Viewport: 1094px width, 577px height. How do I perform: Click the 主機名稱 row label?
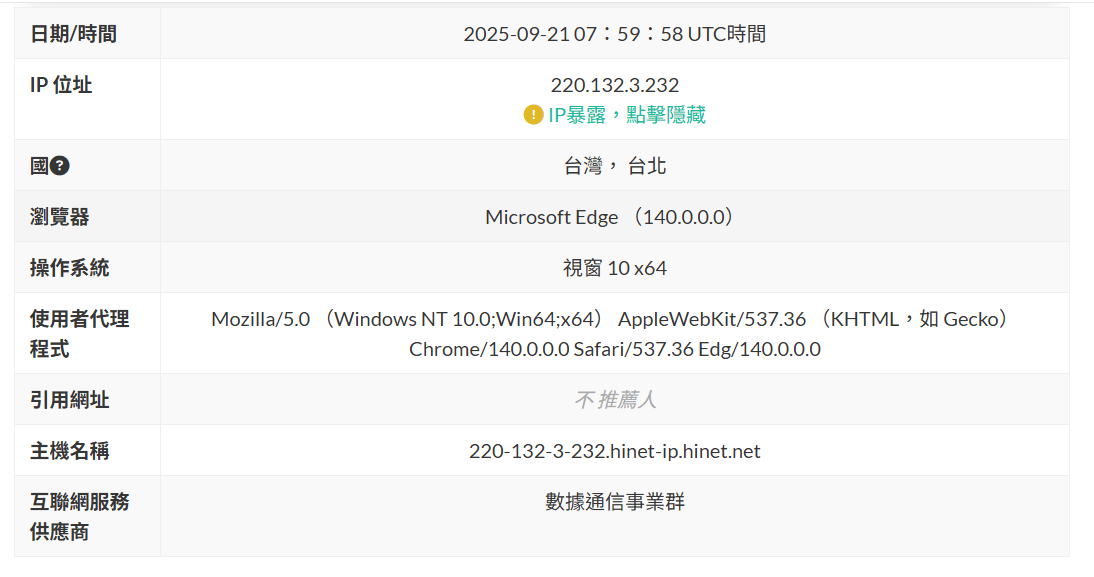(x=69, y=451)
